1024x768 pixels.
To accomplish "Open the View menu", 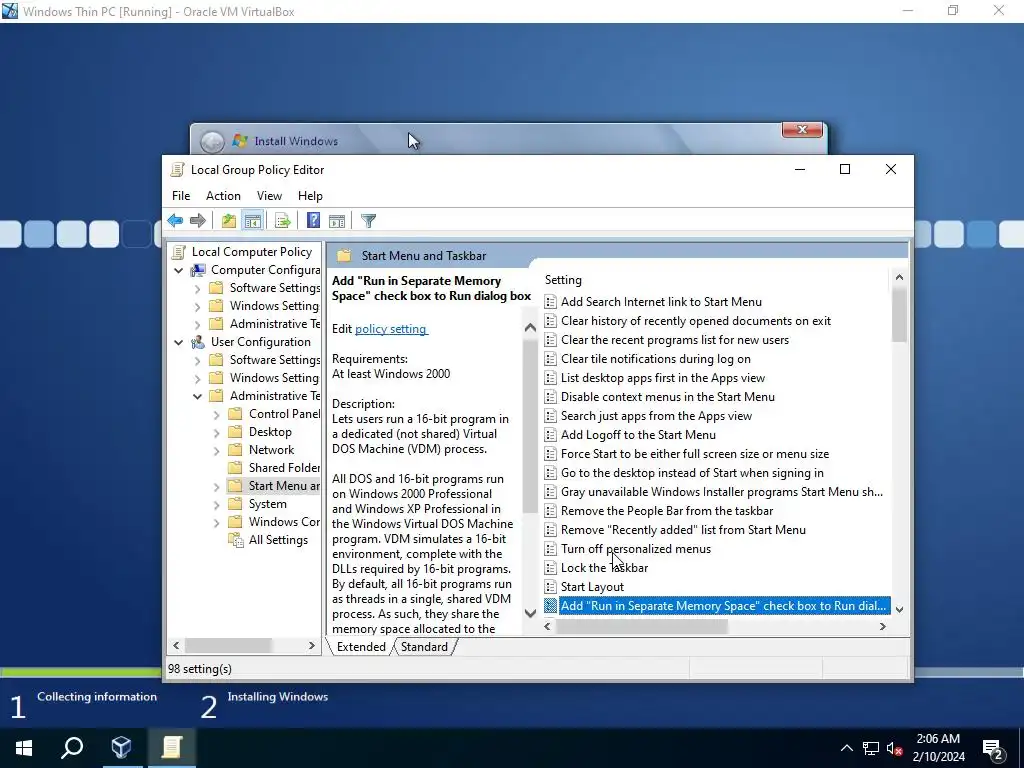I will coord(269,196).
